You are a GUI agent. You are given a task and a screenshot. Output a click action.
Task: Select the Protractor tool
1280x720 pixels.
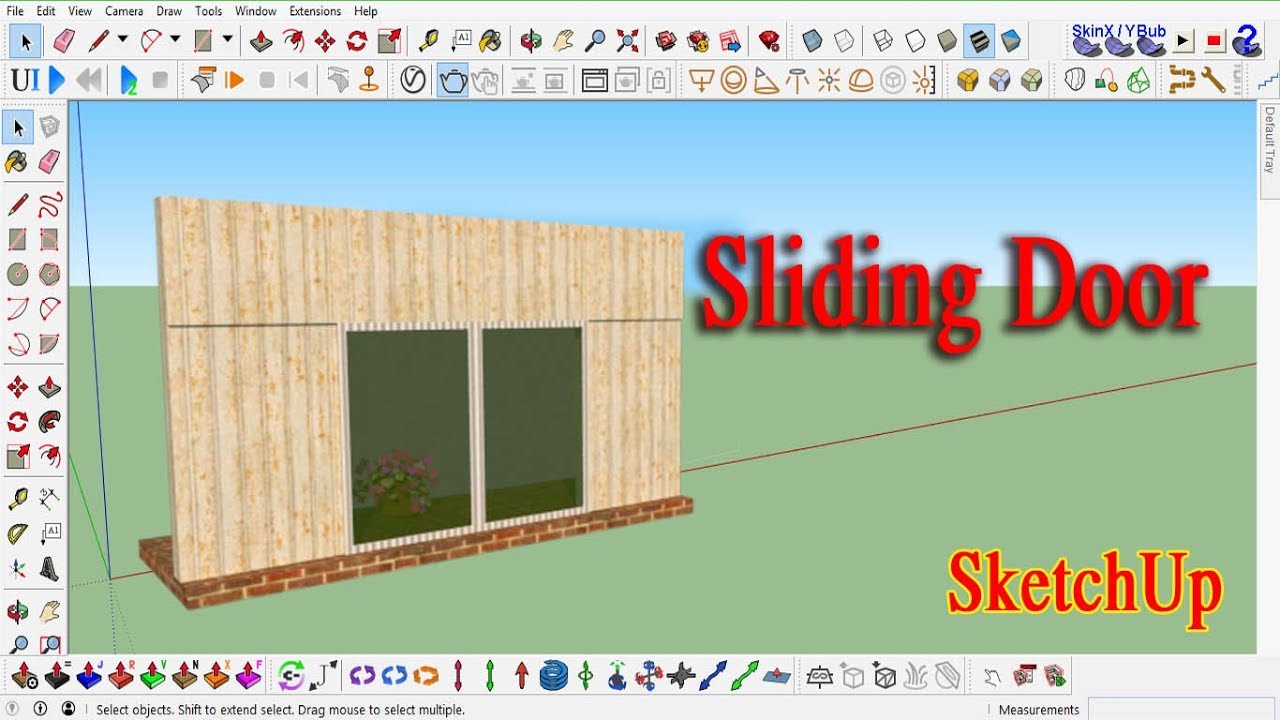[17, 533]
